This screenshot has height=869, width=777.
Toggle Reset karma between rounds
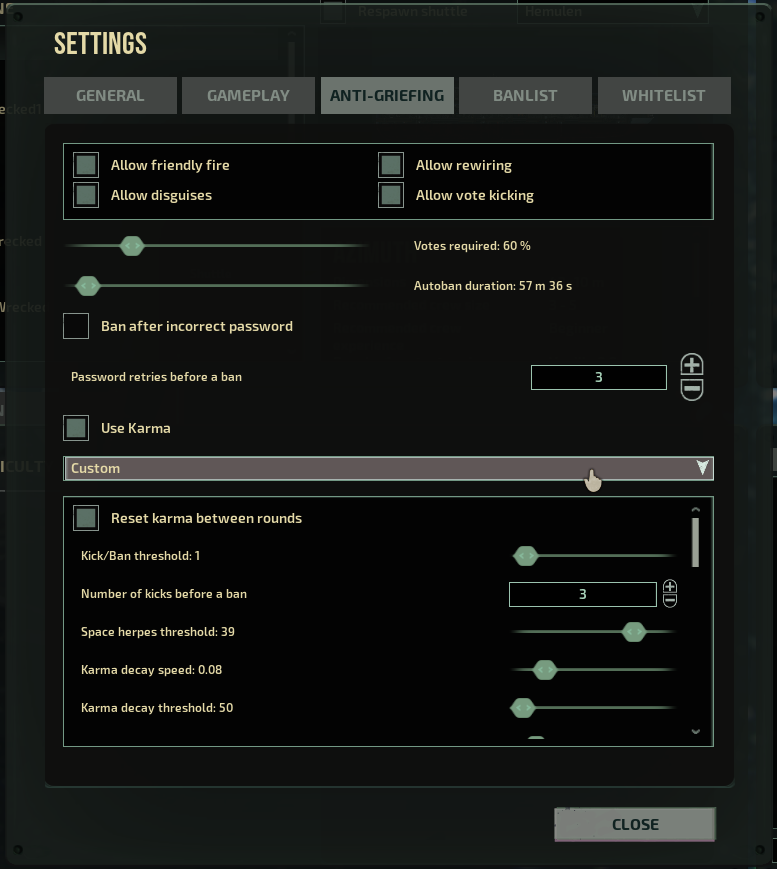click(87, 518)
